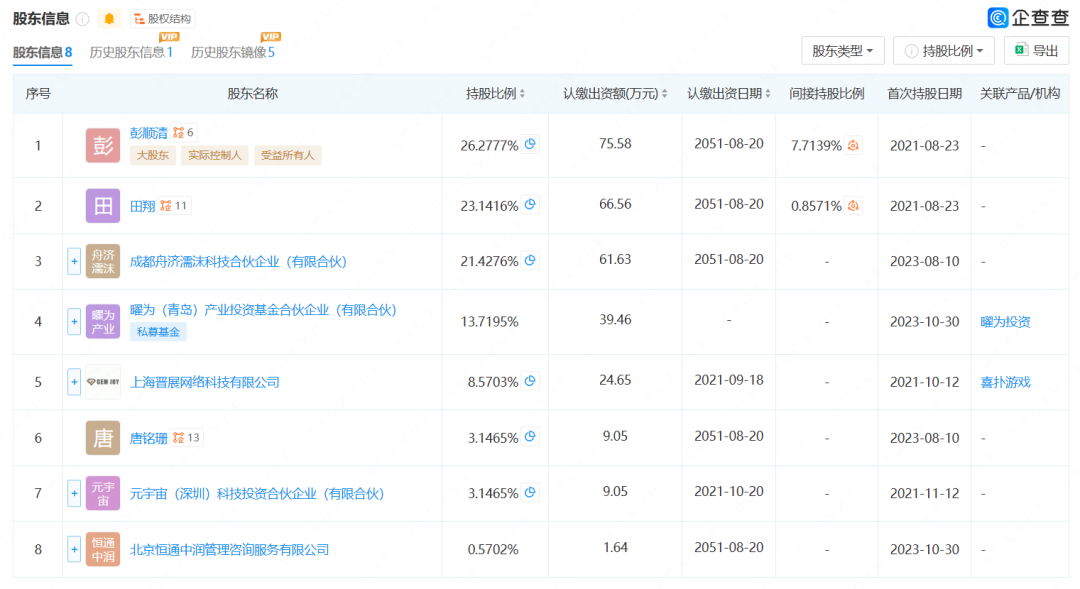Open link 元宇宙(深圳)科技投资合伙企业
The image size is (1080, 589).
(x=257, y=493)
